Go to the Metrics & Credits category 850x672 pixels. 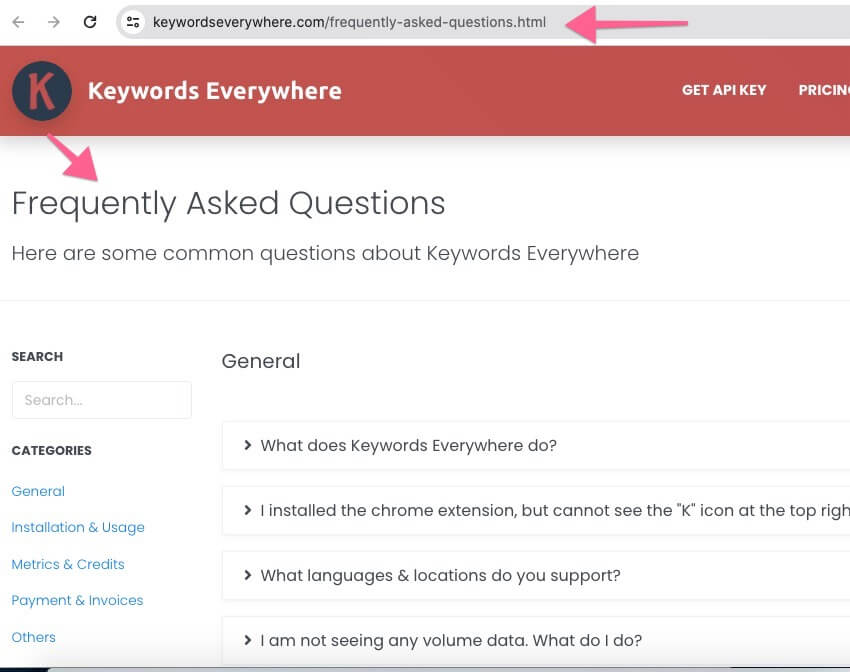click(68, 564)
